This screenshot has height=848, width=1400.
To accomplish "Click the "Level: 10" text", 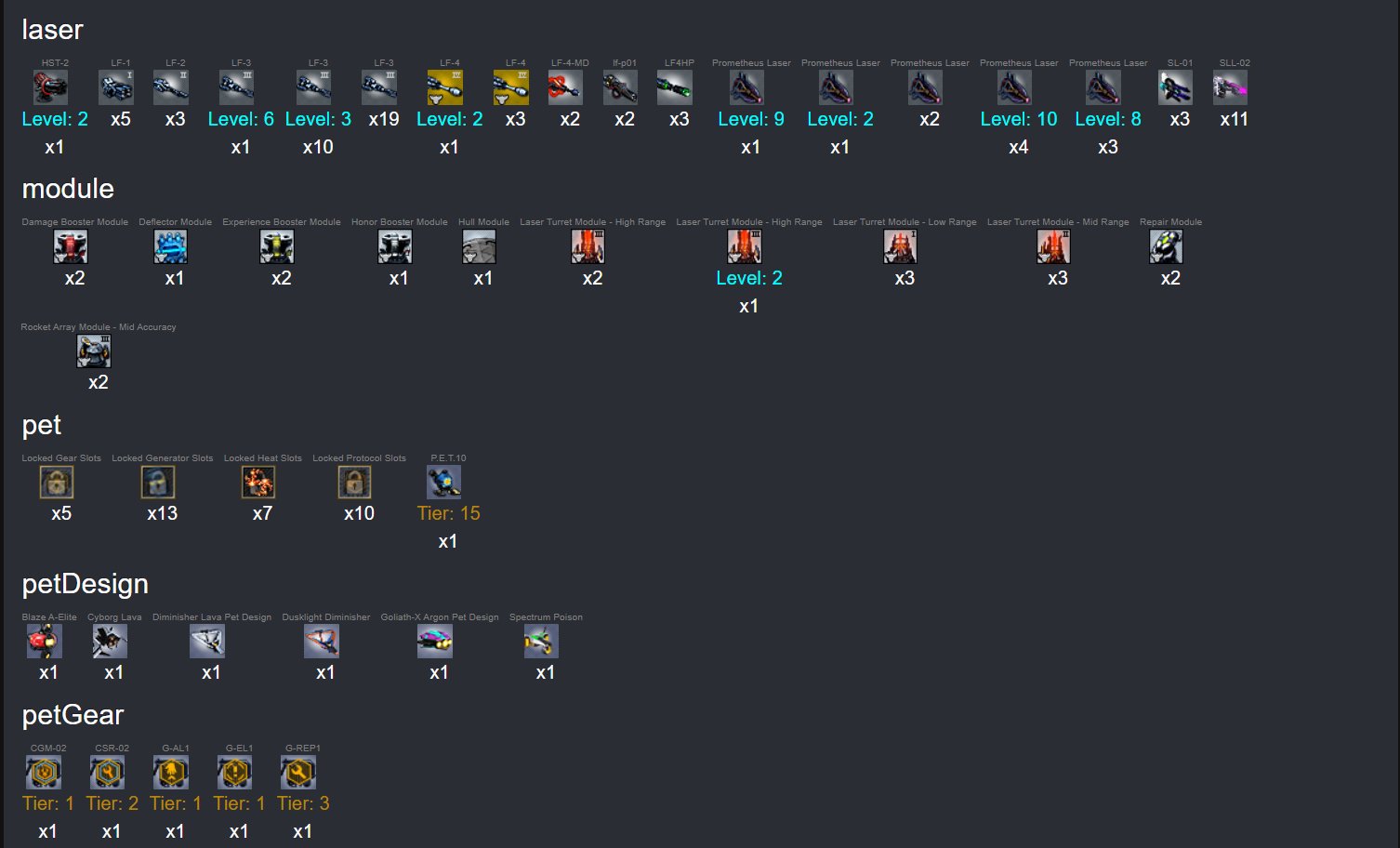I will coord(1019,119).
